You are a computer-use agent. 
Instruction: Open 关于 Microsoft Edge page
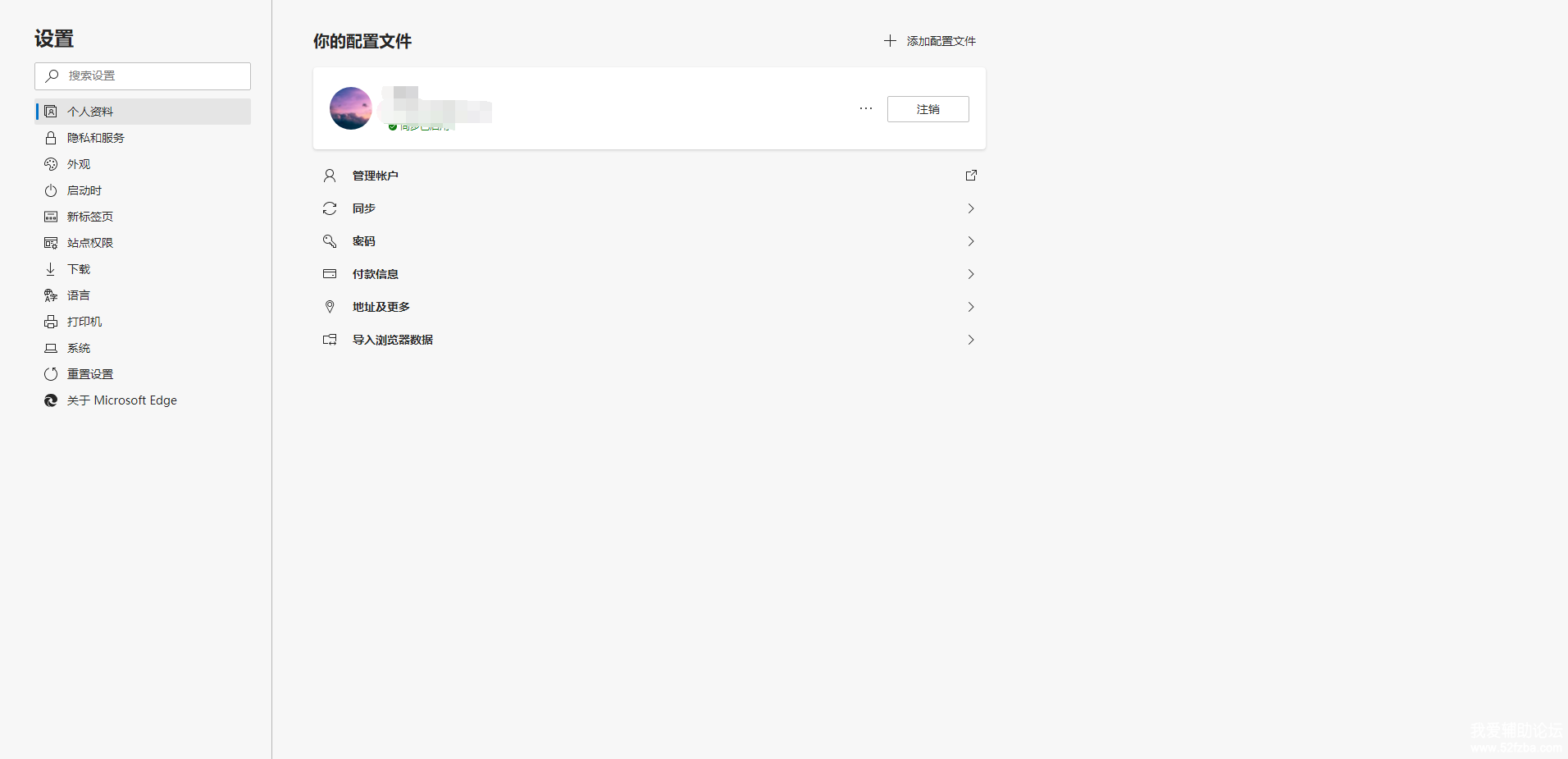coord(121,400)
